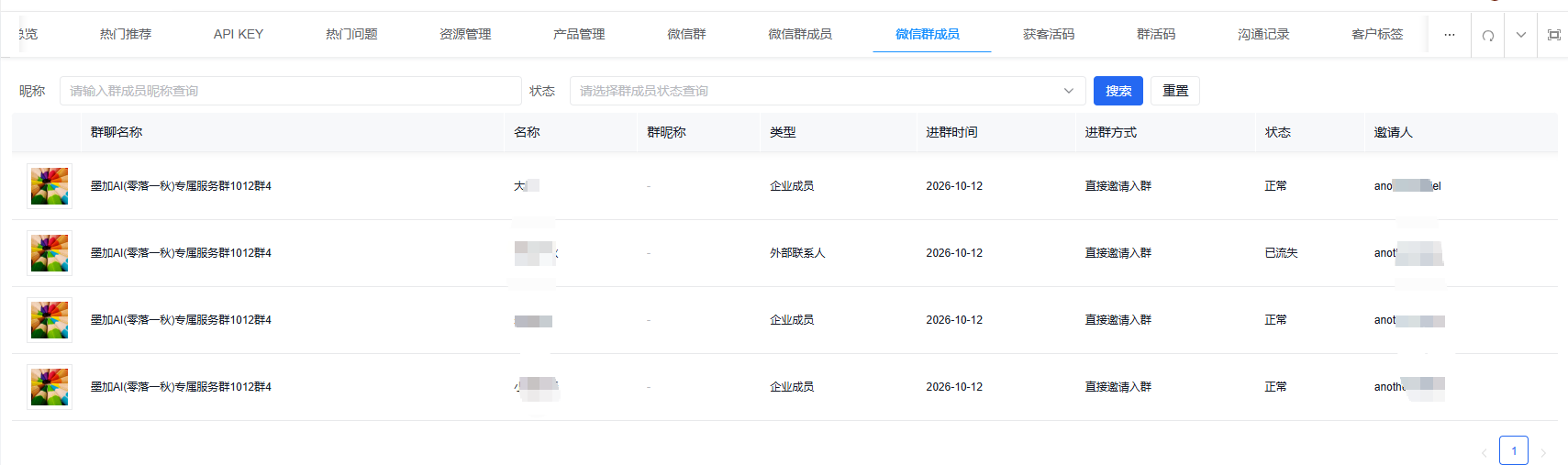The width and height of the screenshot is (1568, 465).
Task: Open the 微信群 tab
Action: [x=686, y=34]
